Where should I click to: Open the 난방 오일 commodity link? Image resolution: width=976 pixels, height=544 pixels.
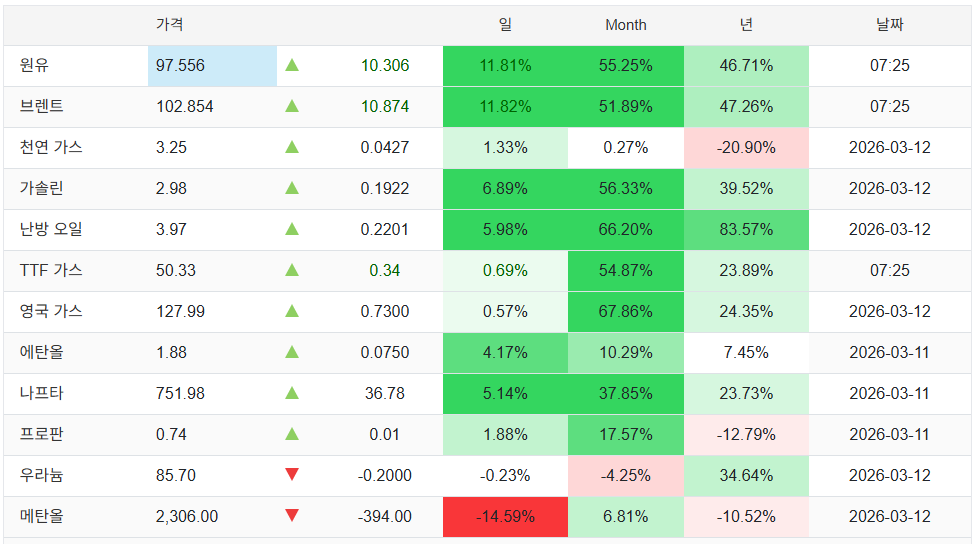click(51, 229)
